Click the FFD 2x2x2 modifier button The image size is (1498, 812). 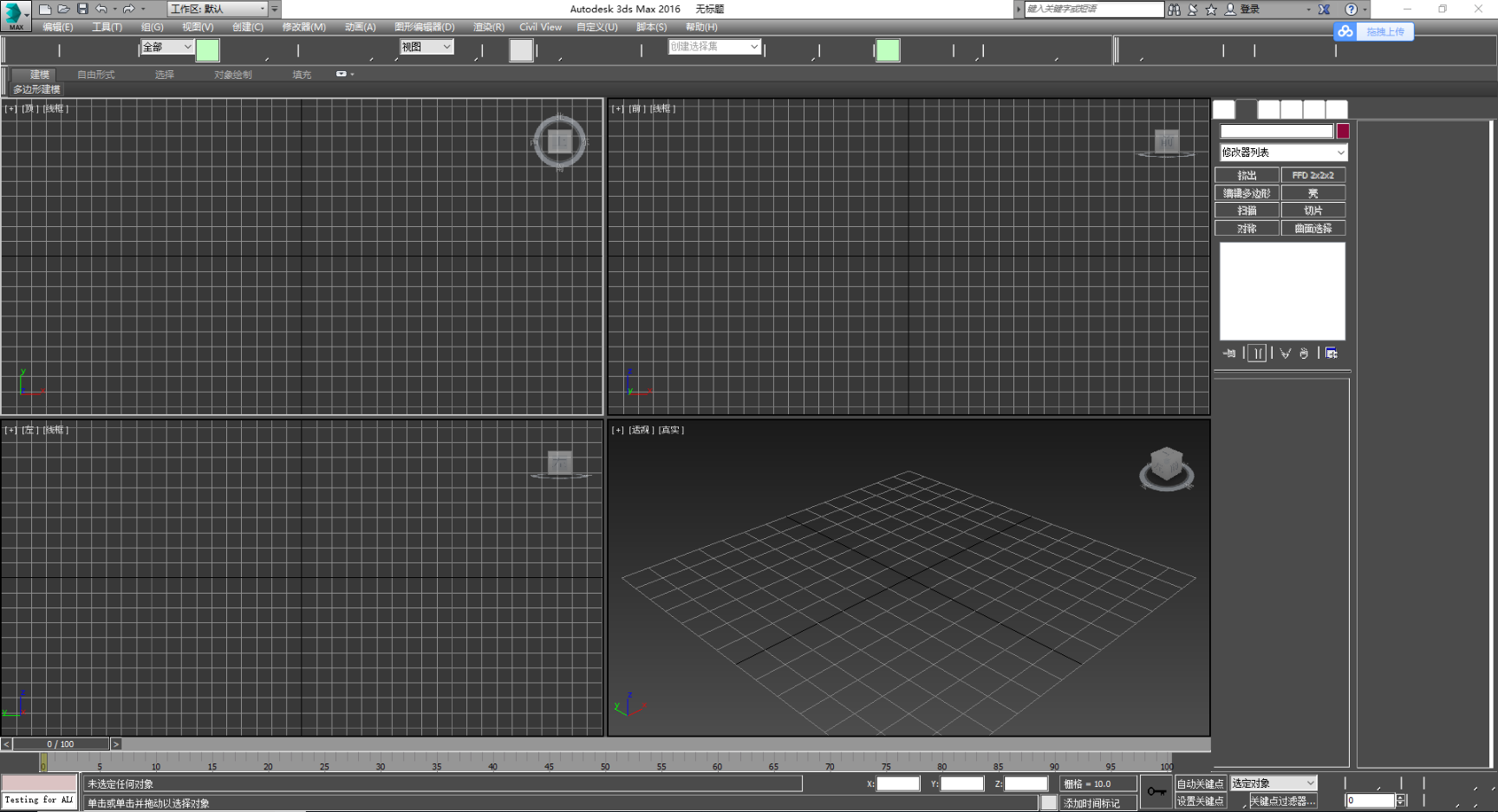1313,175
